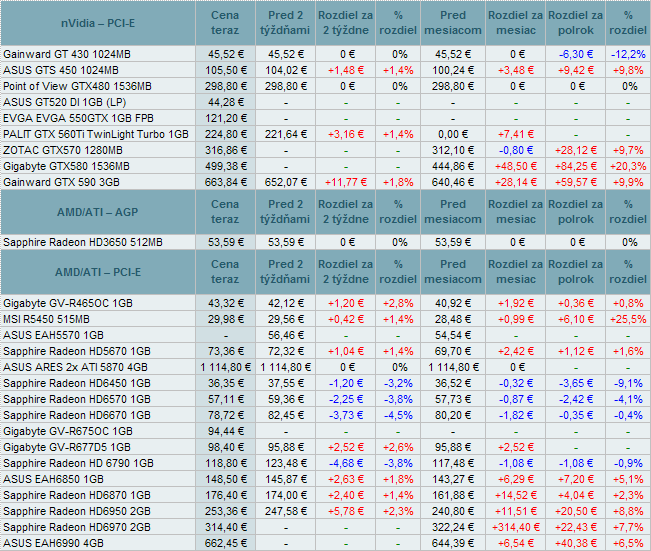The image size is (651, 551).
Task: Select Sapphire Radeon HD 6790 1GB name
Action: (78, 463)
